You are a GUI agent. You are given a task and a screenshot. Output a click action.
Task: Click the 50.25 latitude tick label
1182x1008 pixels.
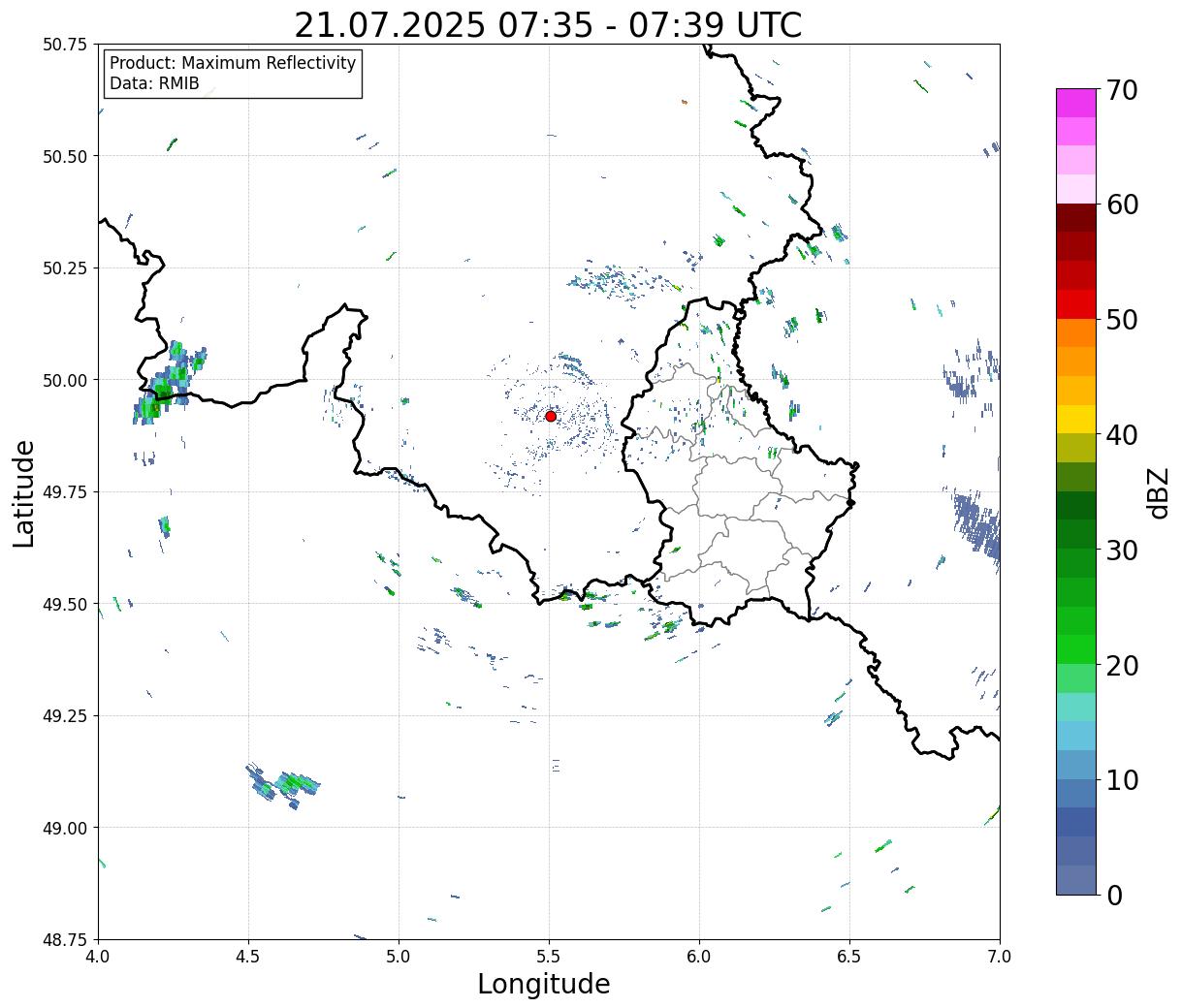point(65,268)
